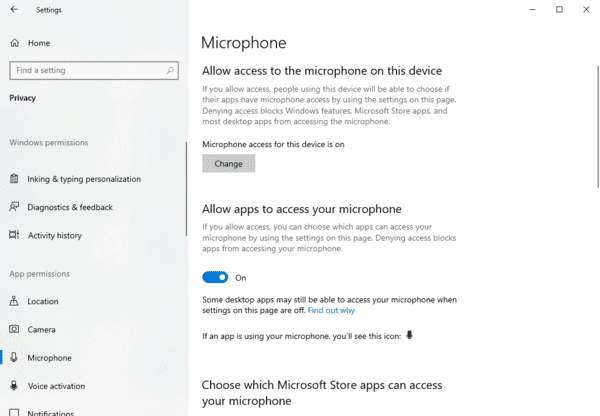Image resolution: width=600 pixels, height=416 pixels.
Task: Click the Microphone icon in sidebar
Action: [14, 357]
